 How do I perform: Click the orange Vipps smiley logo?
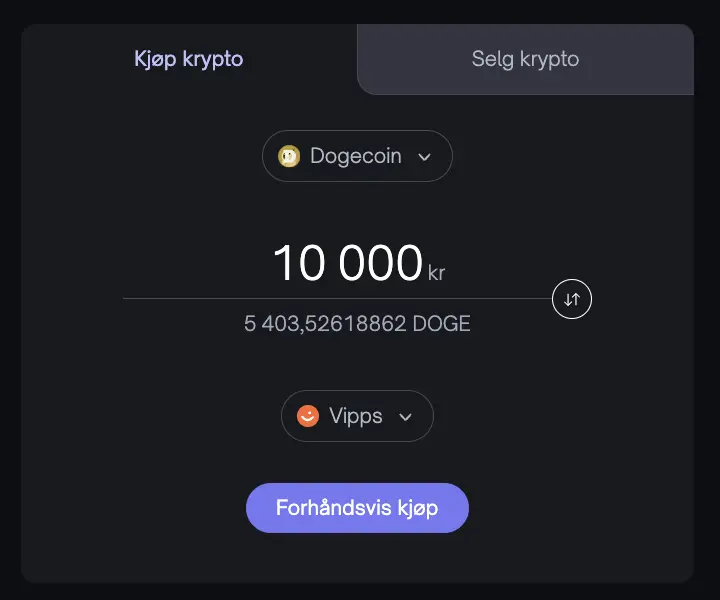[x=308, y=416]
